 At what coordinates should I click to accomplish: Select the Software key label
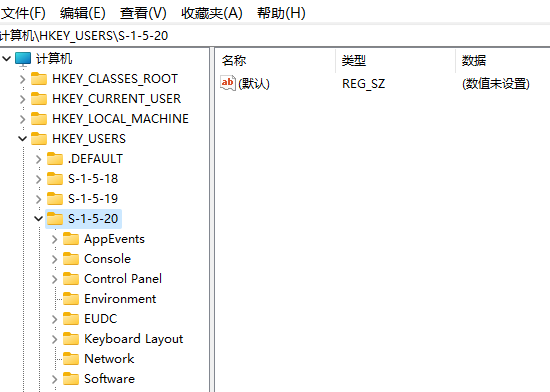pyautogui.click(x=109, y=379)
